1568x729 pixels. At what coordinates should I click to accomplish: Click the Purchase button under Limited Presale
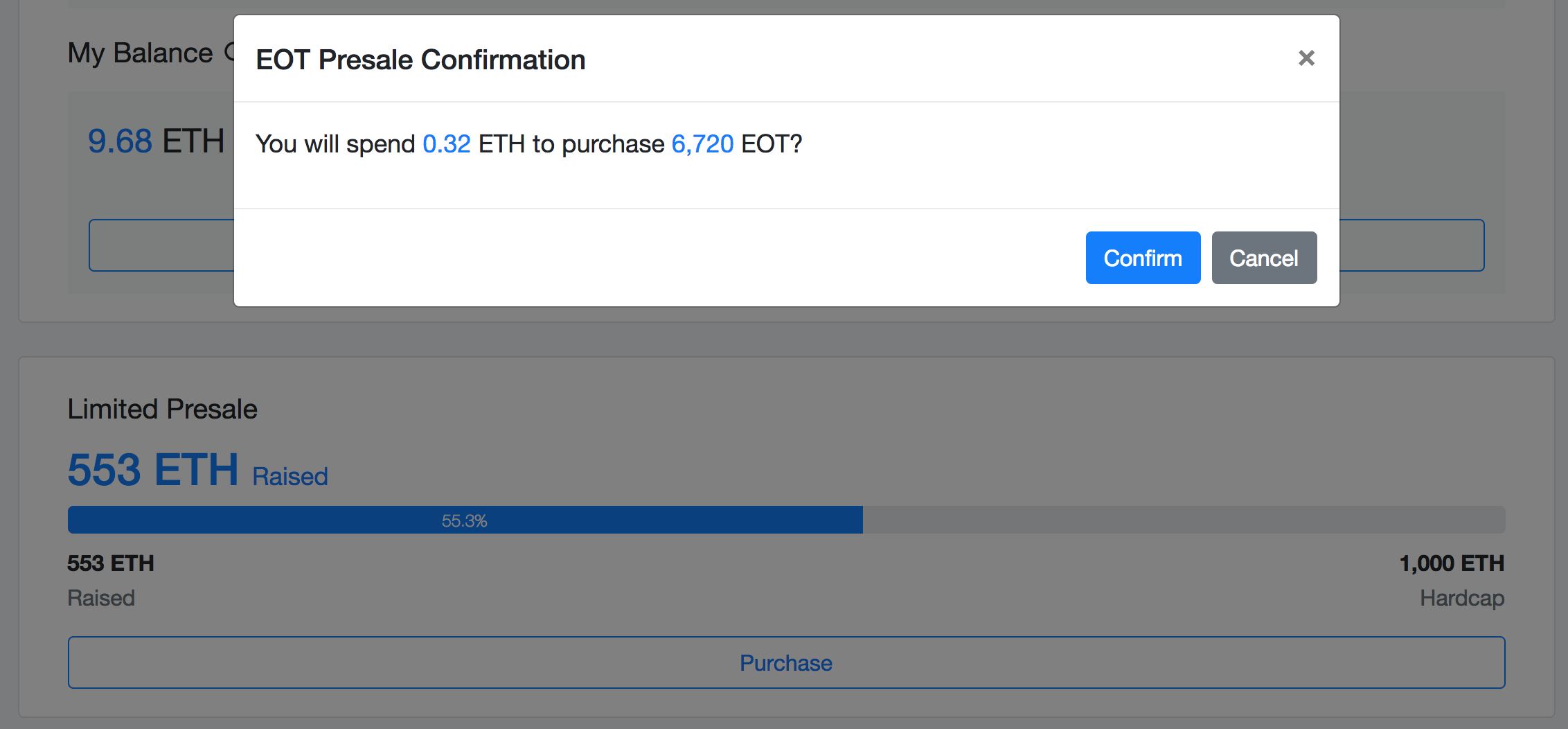[786, 662]
